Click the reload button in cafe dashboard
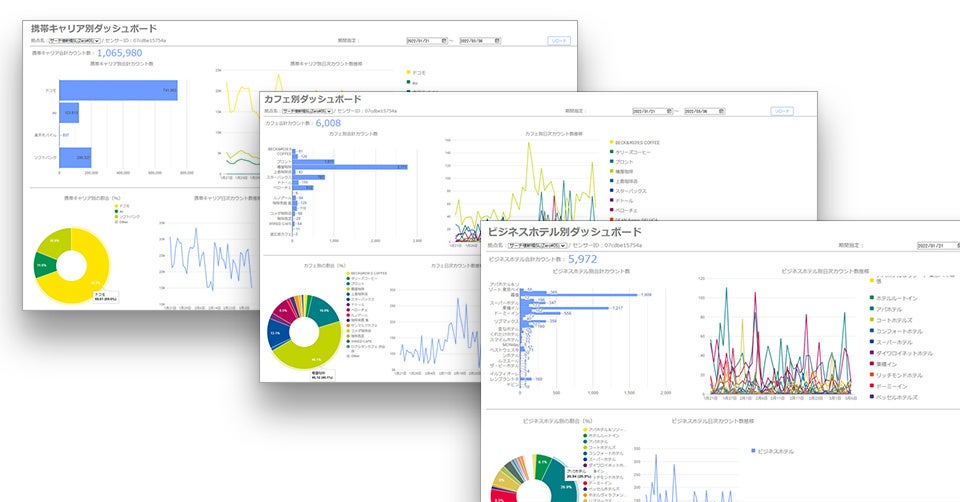Viewport: 960px width, 502px height. pos(782,111)
